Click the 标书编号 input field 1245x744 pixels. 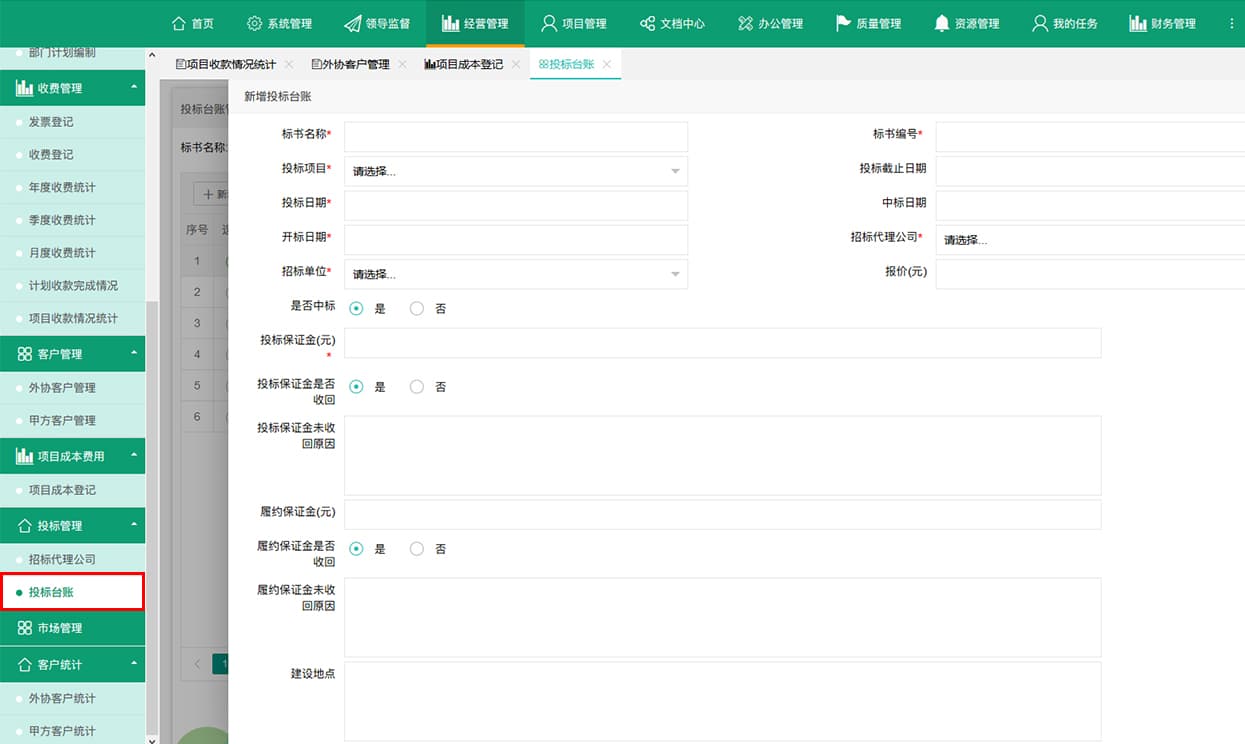point(1090,137)
